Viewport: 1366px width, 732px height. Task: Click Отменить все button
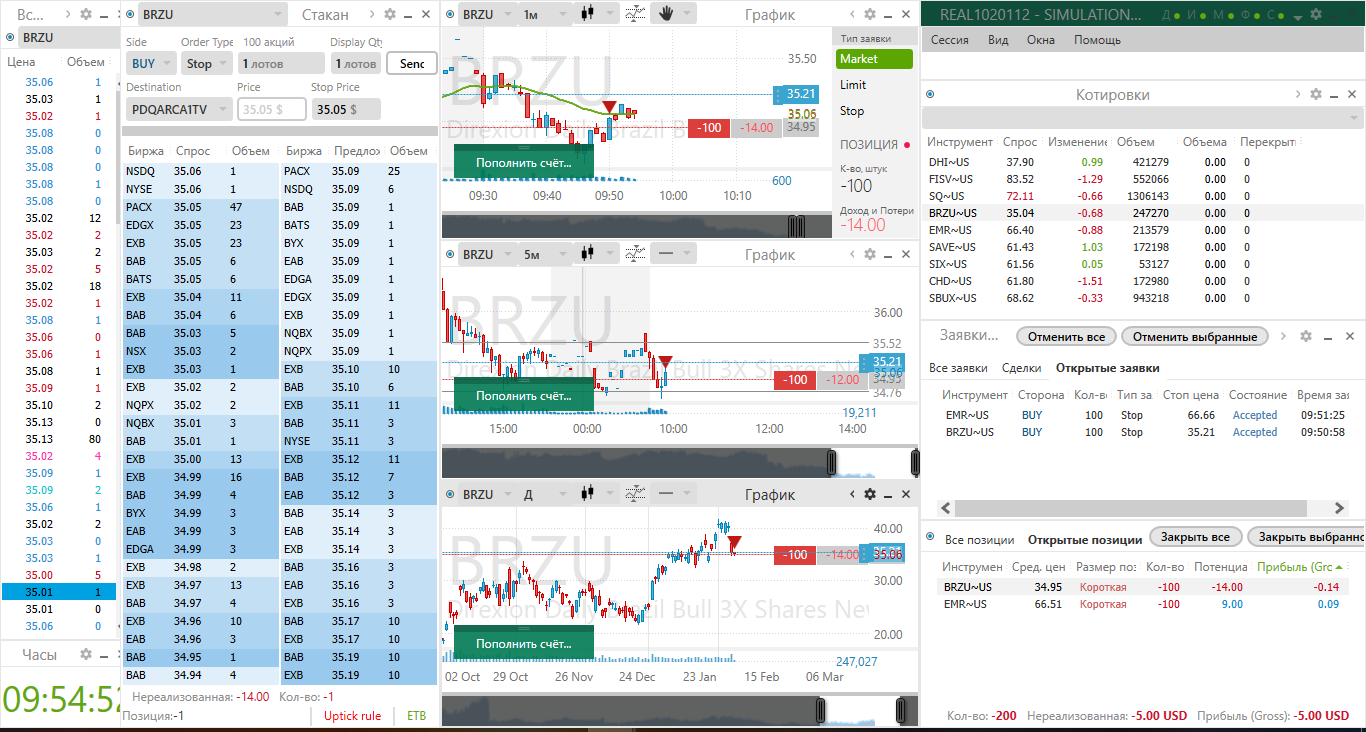click(1066, 336)
